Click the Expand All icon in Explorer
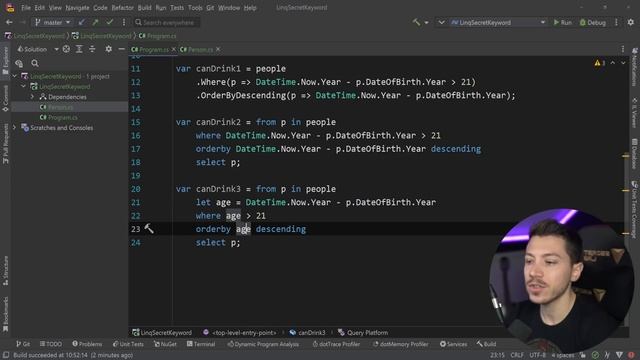This screenshot has width=640, height=360. 79,49
